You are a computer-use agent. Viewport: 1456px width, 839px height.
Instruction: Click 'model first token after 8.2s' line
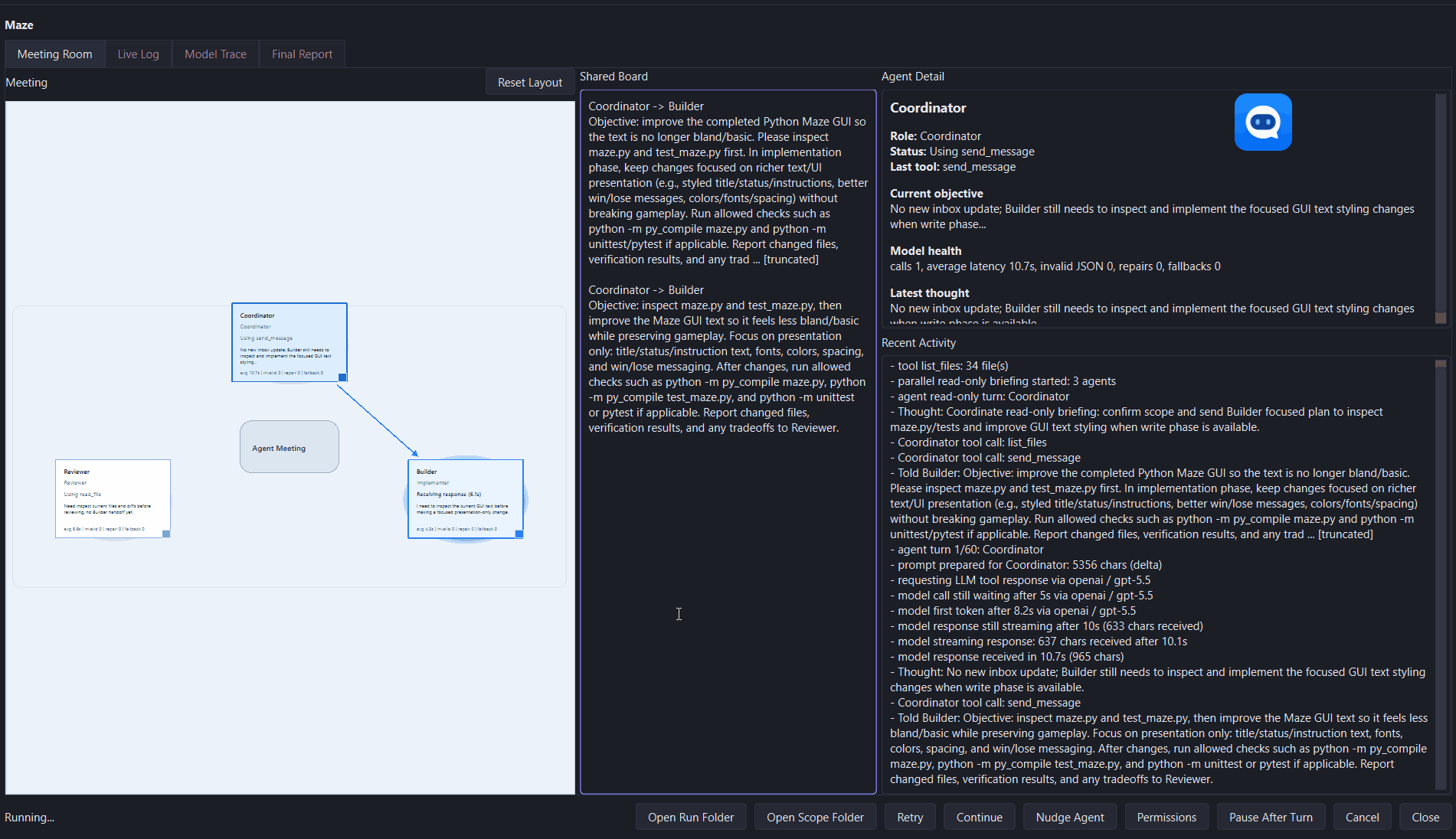pyautogui.click(x=1013, y=611)
